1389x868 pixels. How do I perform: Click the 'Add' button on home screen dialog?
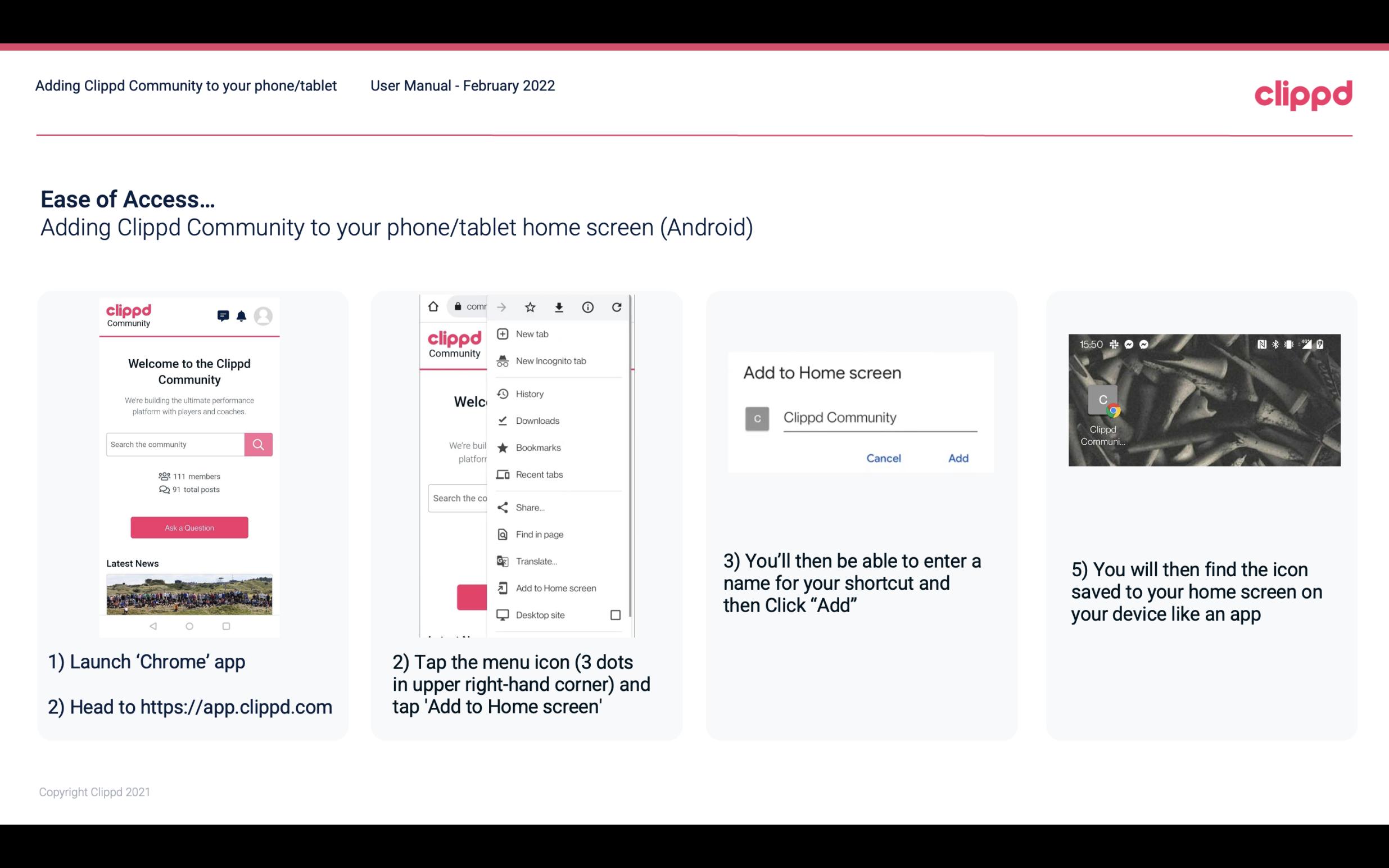[957, 458]
